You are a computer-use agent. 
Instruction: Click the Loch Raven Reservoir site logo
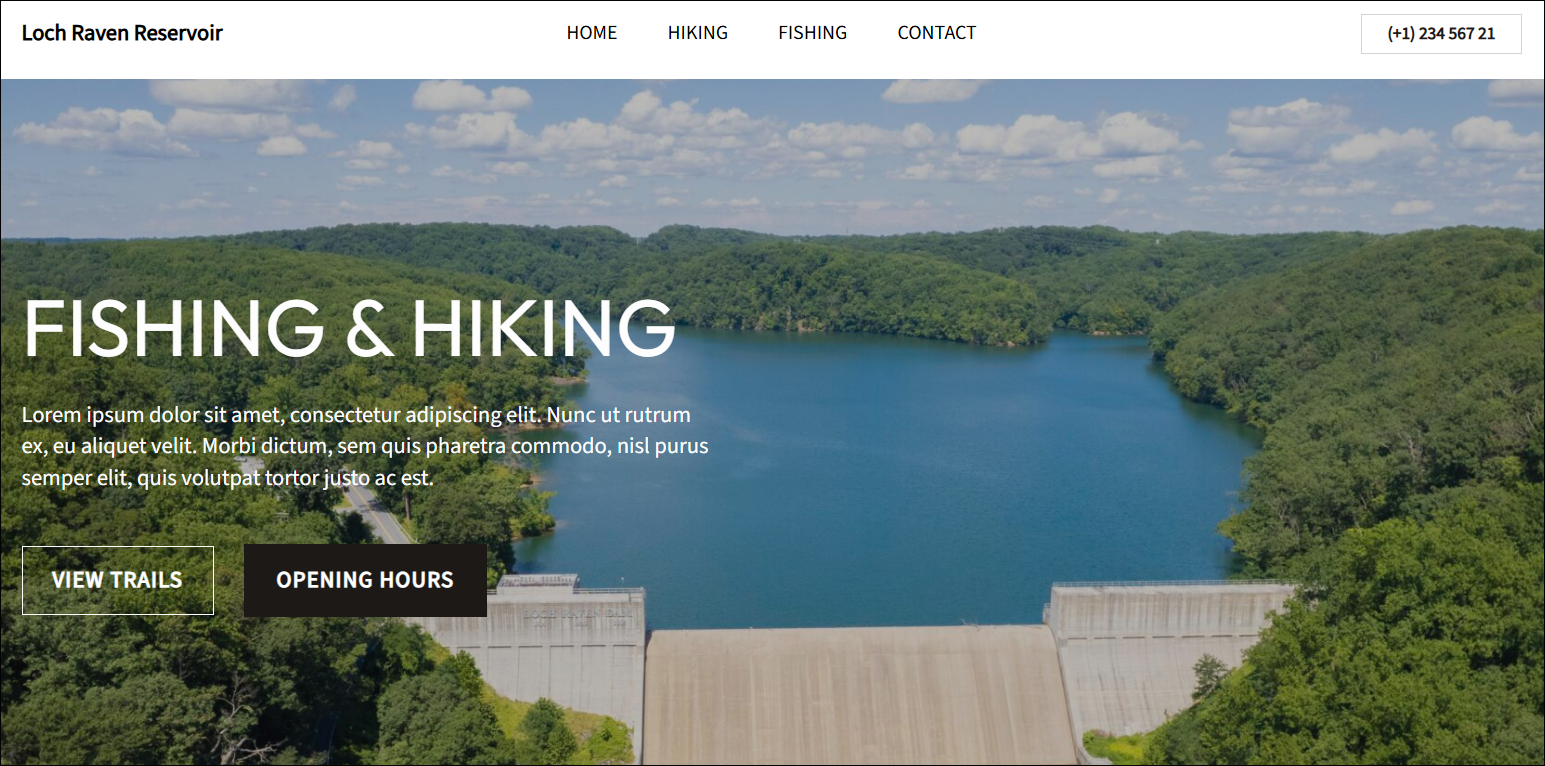click(x=122, y=33)
